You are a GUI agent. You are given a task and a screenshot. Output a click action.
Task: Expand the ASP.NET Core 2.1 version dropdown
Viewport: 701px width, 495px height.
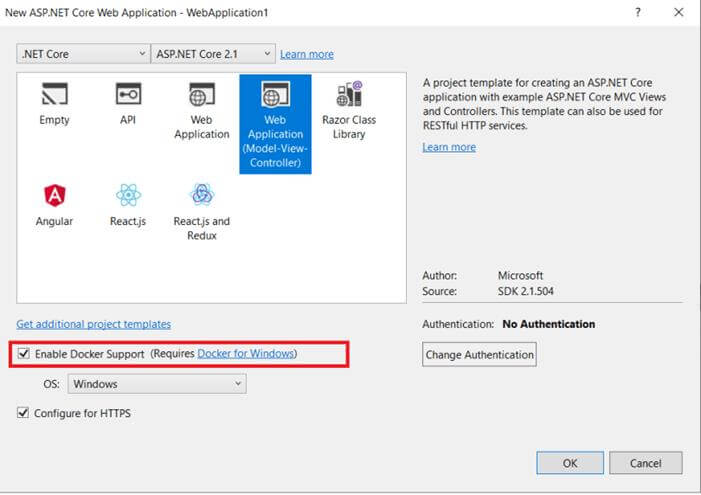click(x=213, y=54)
